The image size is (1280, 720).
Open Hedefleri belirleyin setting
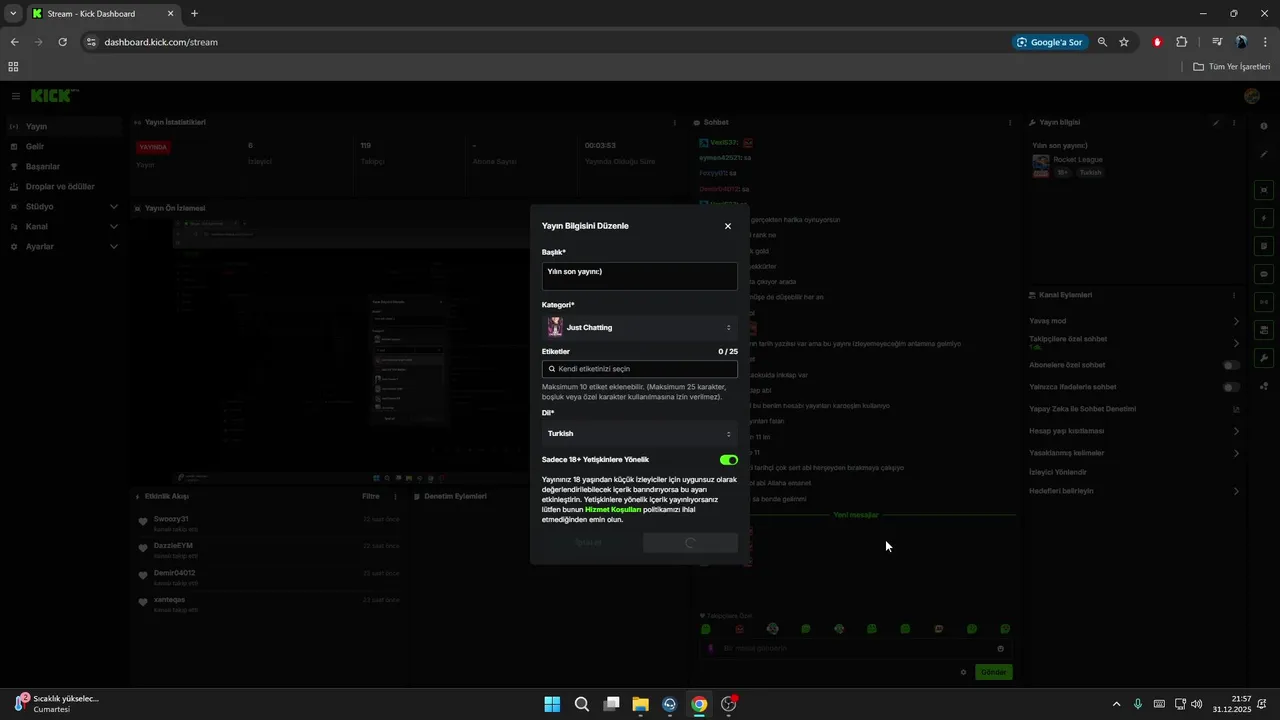pos(1134,491)
